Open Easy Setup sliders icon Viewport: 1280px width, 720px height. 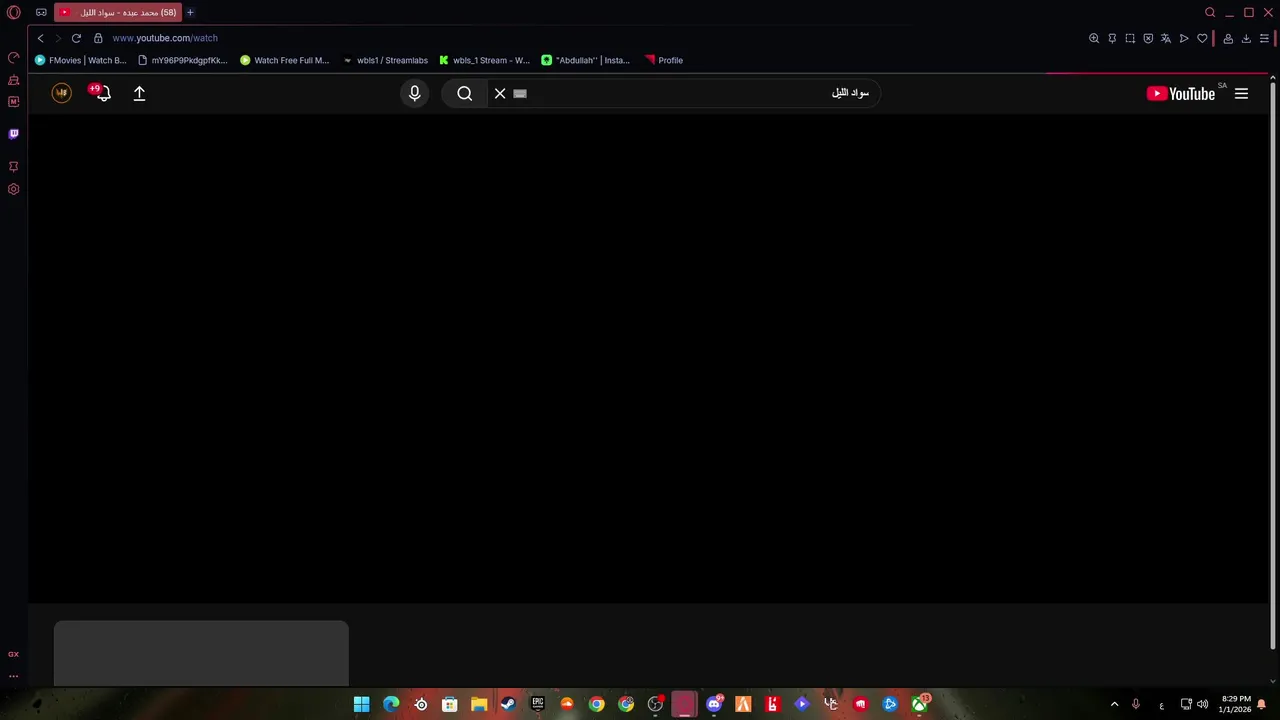point(1264,38)
